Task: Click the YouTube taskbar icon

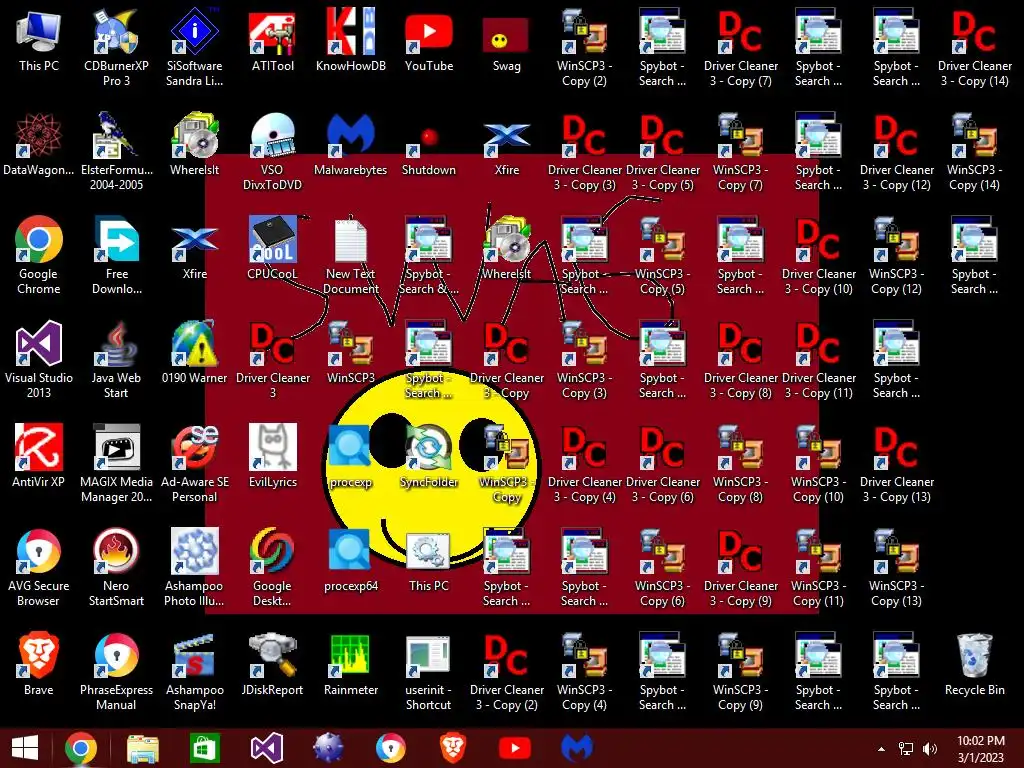Action: [x=515, y=748]
